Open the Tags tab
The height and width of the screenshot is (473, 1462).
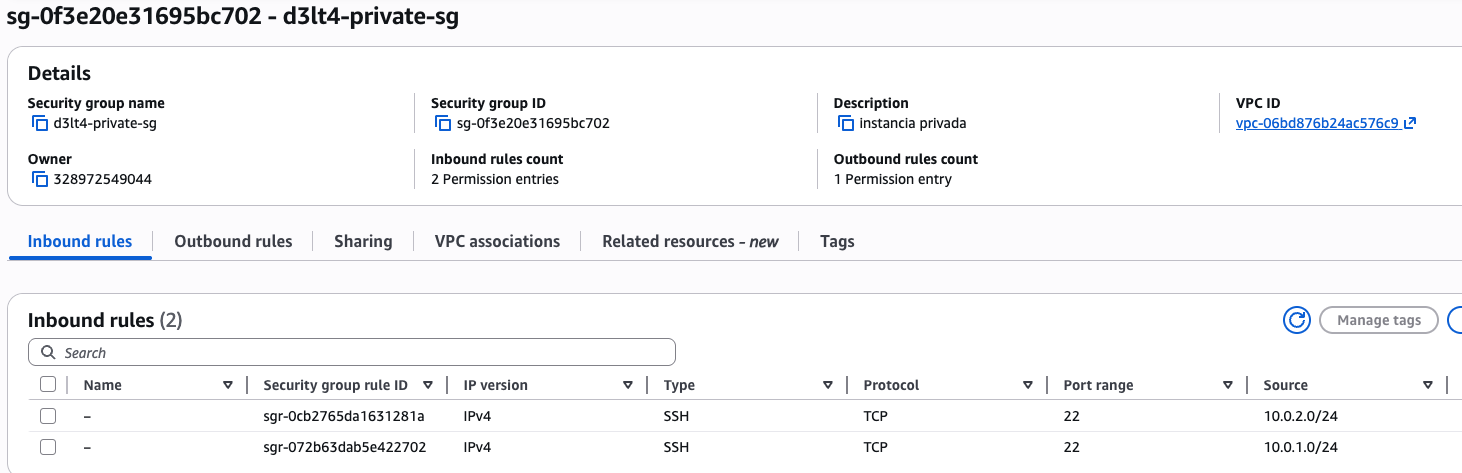click(837, 241)
